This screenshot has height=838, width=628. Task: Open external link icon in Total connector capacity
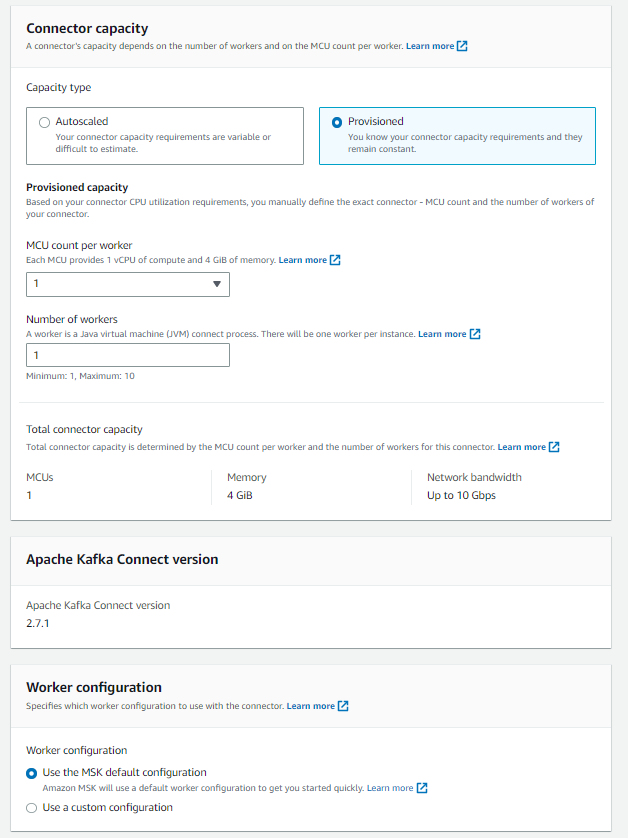point(554,447)
